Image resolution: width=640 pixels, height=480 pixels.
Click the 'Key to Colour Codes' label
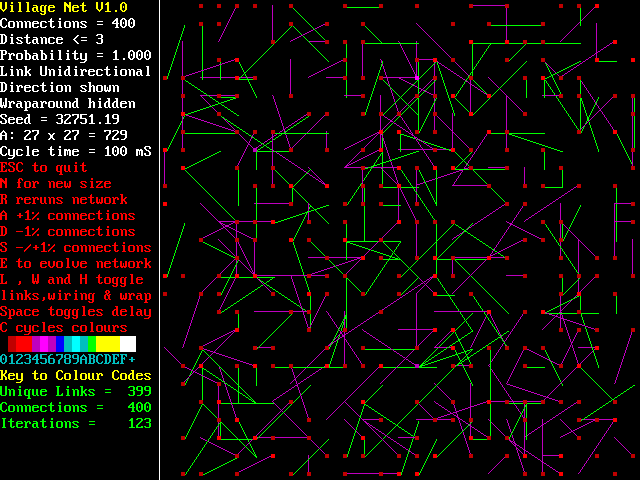tap(76, 376)
